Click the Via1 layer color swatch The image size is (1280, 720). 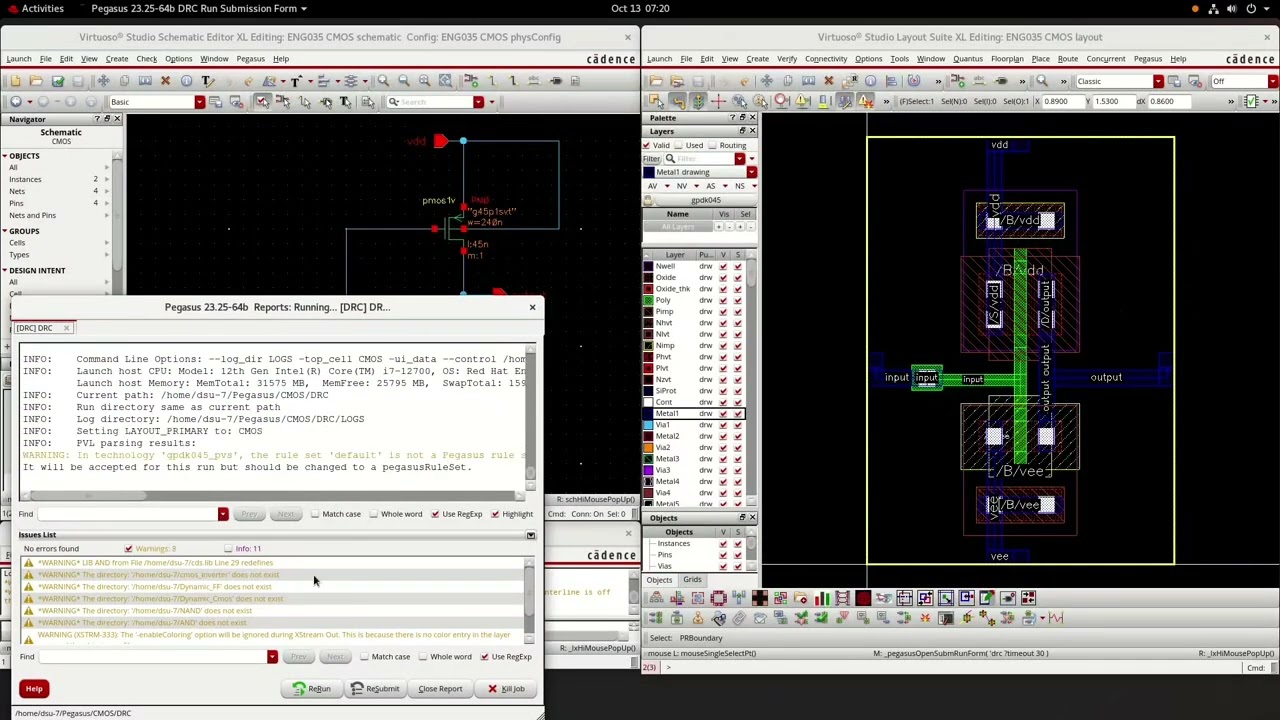648,425
